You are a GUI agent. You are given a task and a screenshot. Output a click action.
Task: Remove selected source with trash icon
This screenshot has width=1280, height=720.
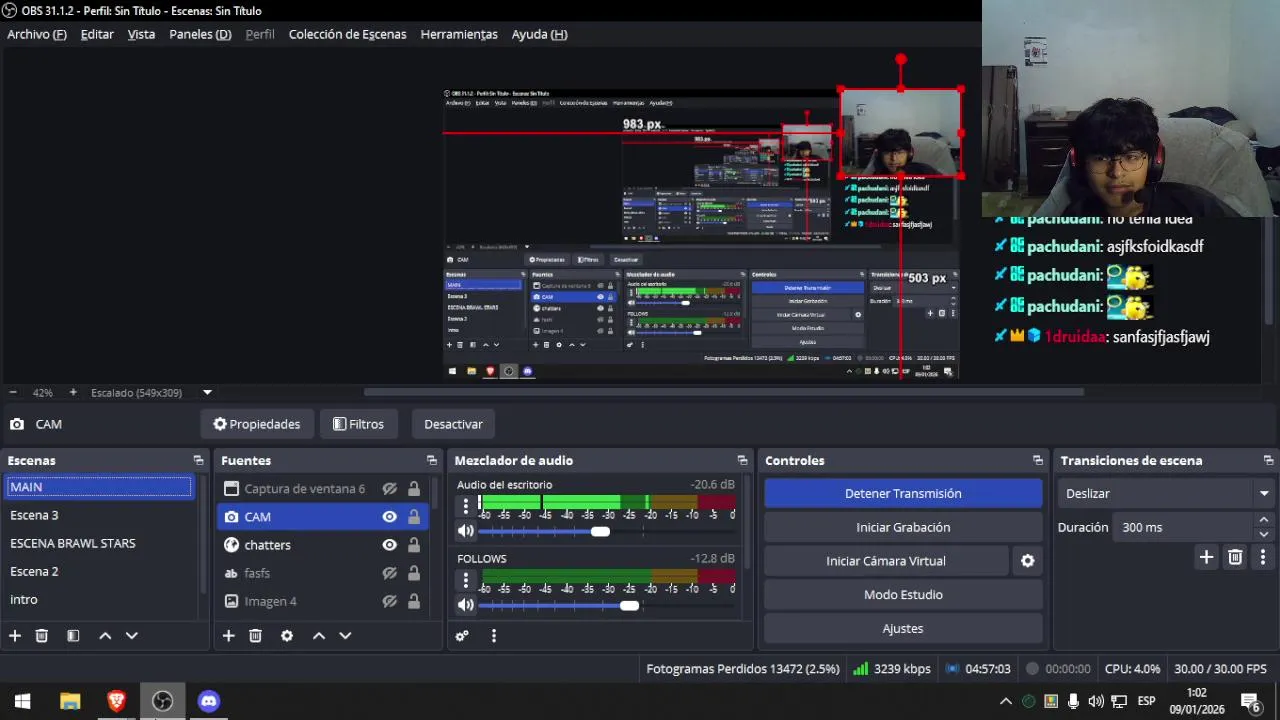[255, 636]
